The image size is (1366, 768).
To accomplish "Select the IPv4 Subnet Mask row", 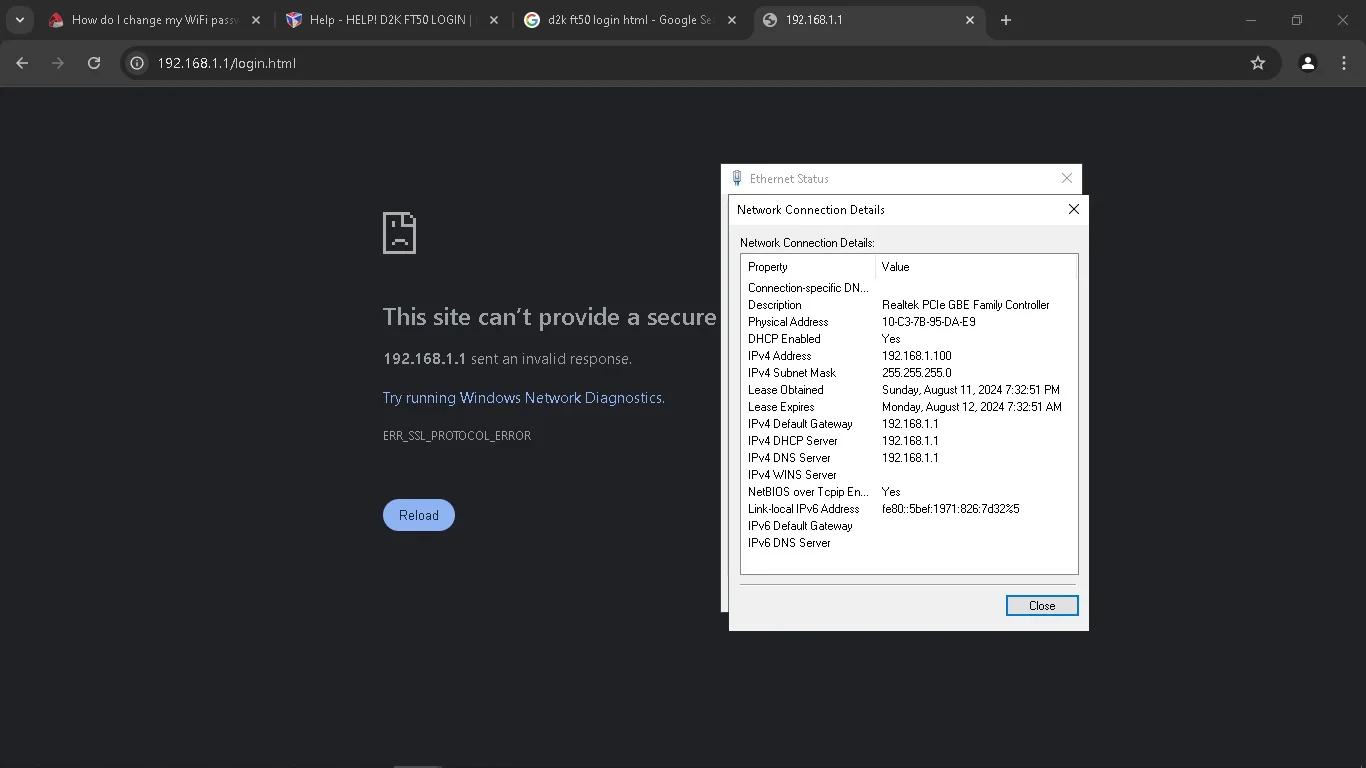I will tap(909, 373).
